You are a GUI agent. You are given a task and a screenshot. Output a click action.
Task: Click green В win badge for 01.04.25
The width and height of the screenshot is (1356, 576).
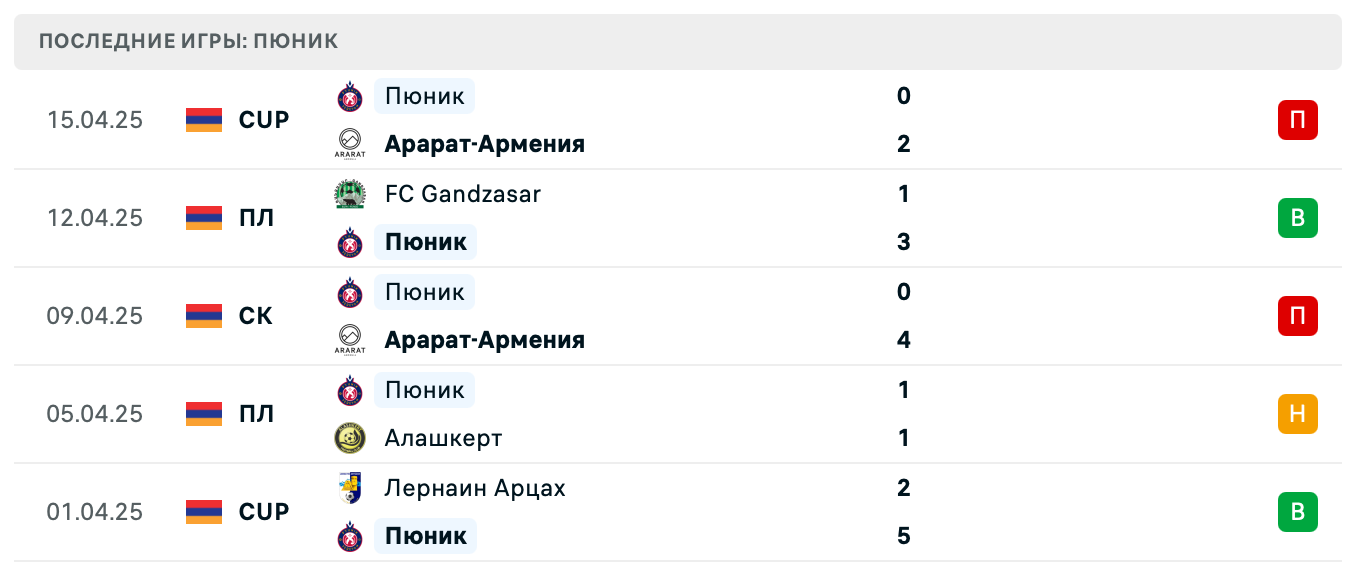coord(1297,512)
